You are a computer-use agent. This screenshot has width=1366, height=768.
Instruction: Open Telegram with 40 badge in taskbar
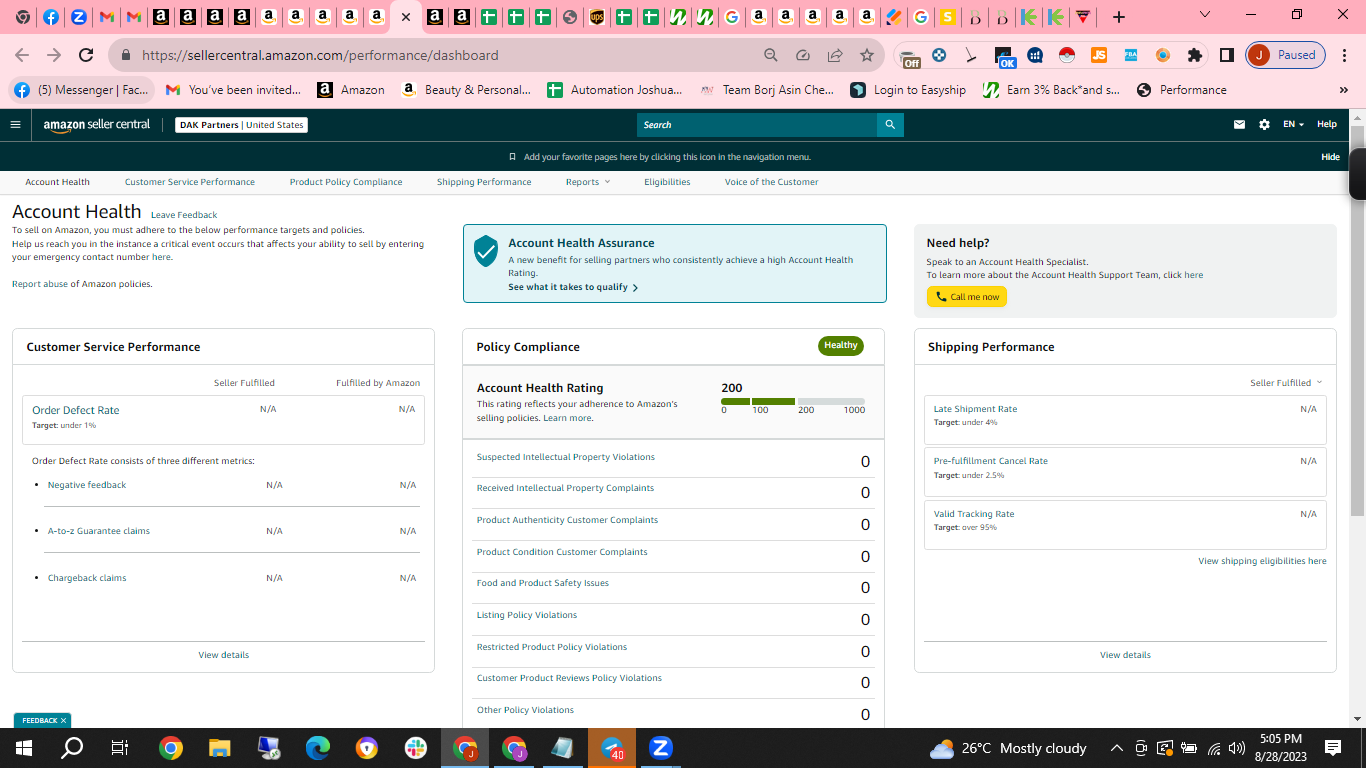point(612,748)
